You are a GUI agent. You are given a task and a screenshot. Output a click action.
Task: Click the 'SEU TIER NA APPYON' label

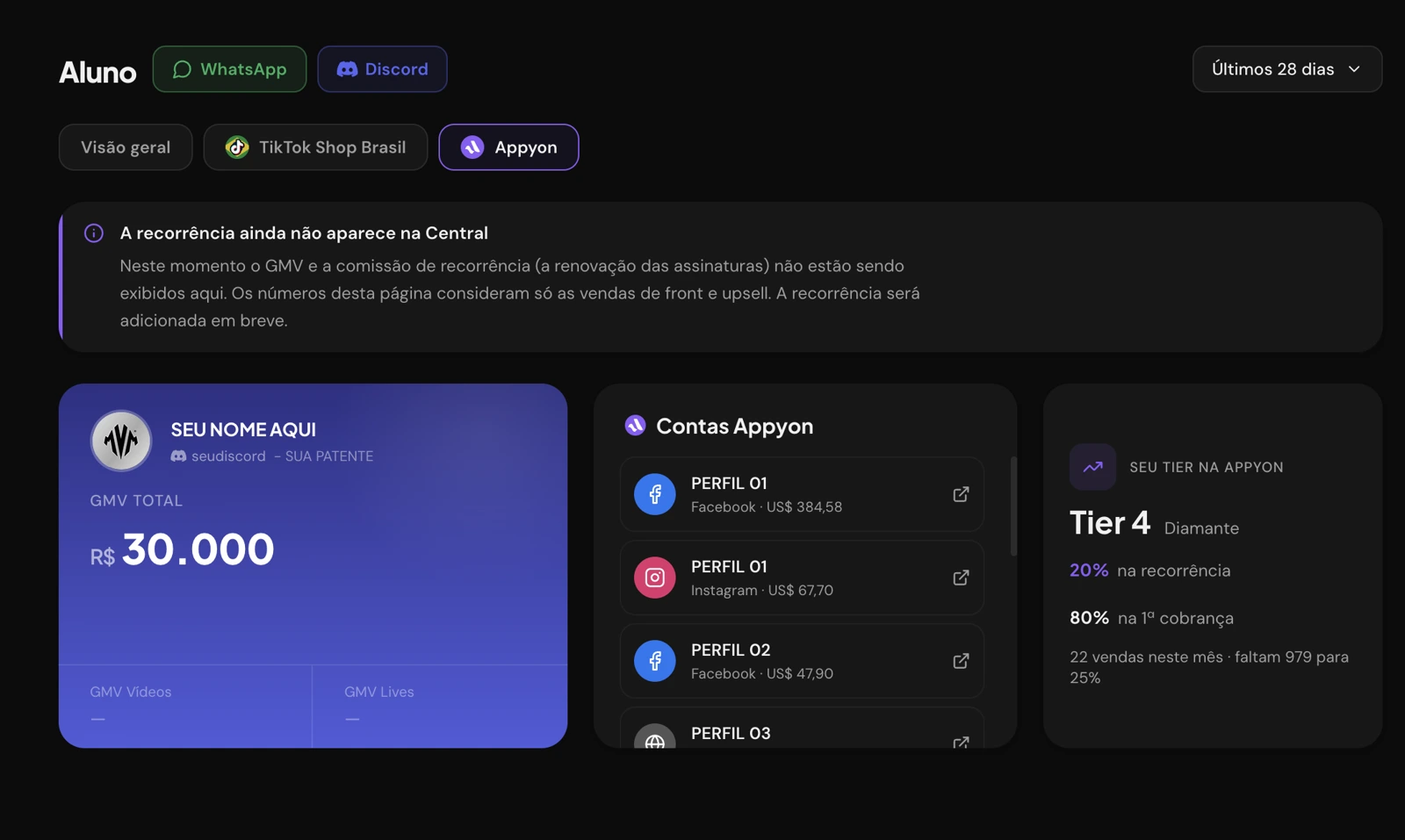click(x=1207, y=468)
